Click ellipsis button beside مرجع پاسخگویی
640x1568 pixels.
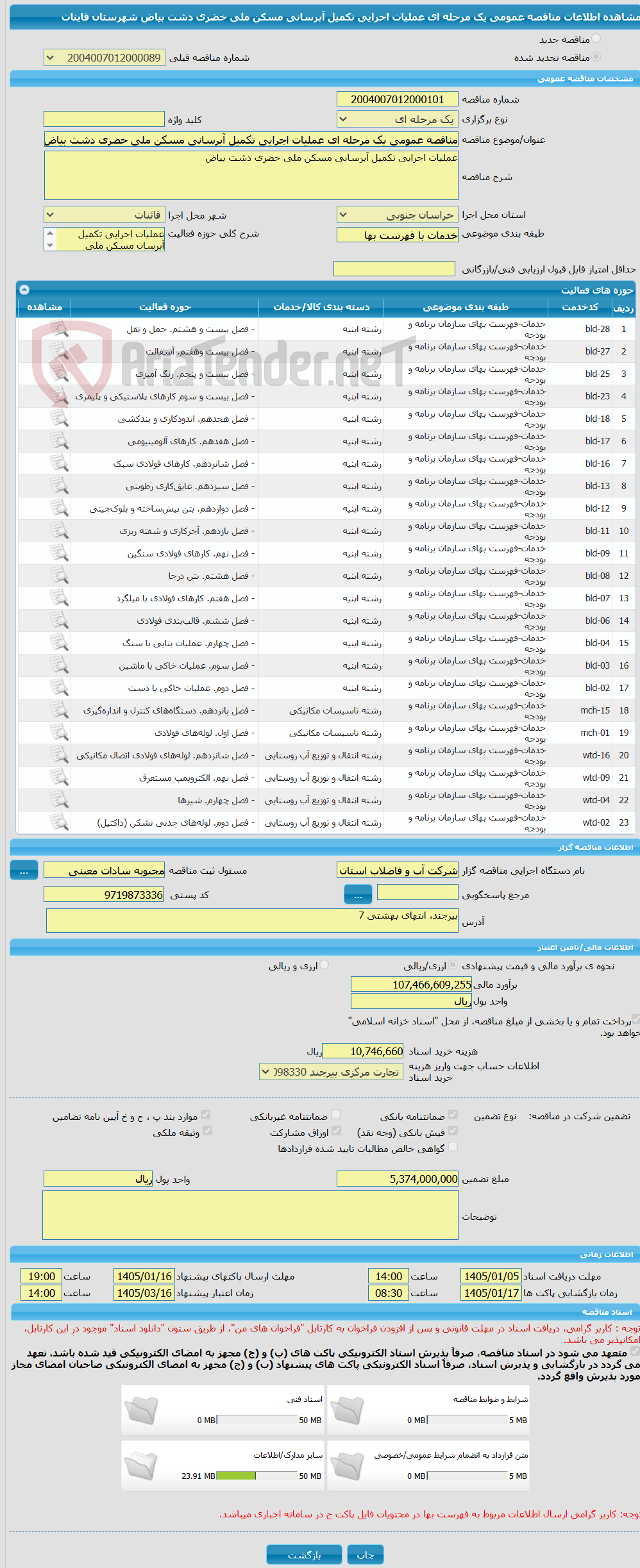pos(358,895)
